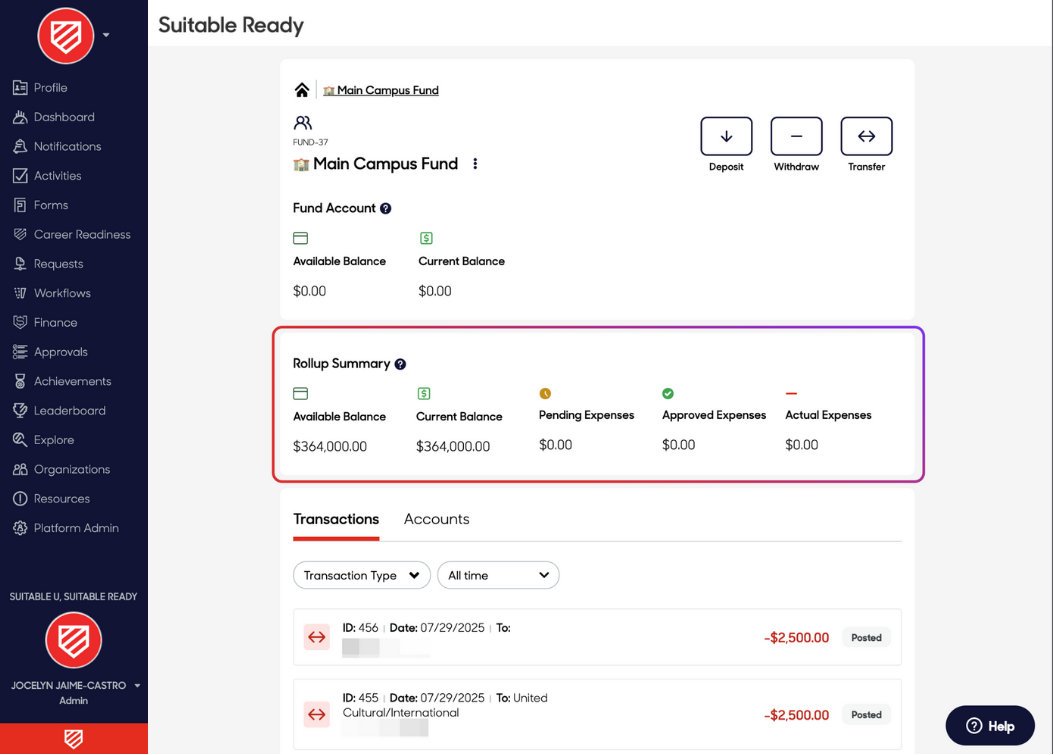Click Rollup Summary help question icon
The width and height of the screenshot is (1054, 755).
pos(400,365)
